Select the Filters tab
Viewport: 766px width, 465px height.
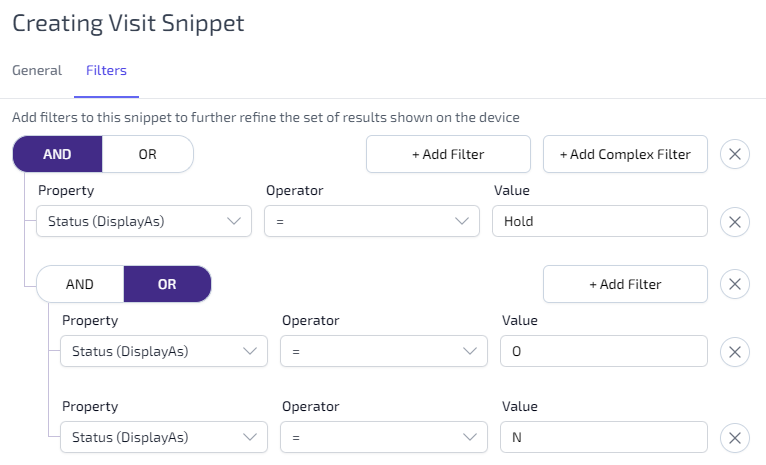[x=106, y=70]
